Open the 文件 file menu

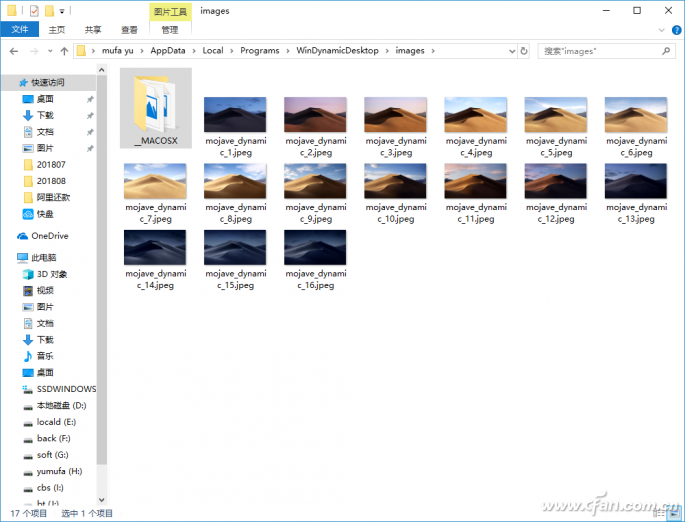point(19,30)
